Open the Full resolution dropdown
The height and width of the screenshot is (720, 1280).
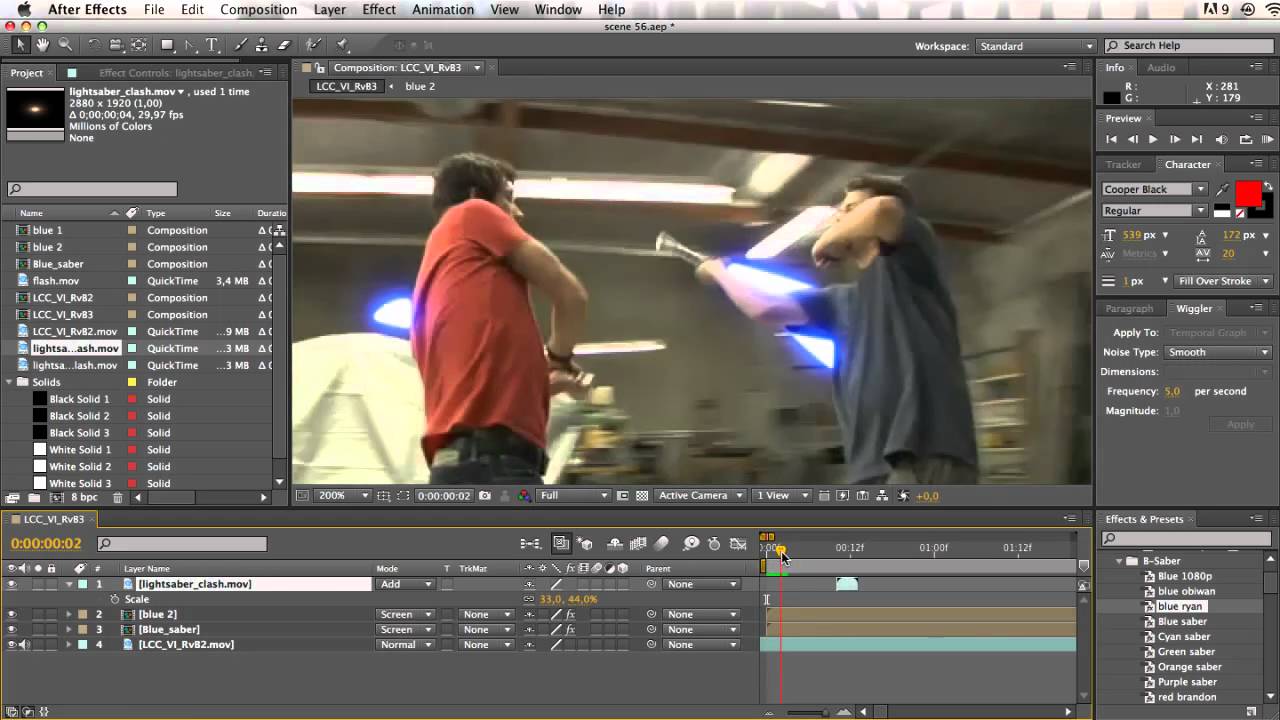[x=573, y=495]
